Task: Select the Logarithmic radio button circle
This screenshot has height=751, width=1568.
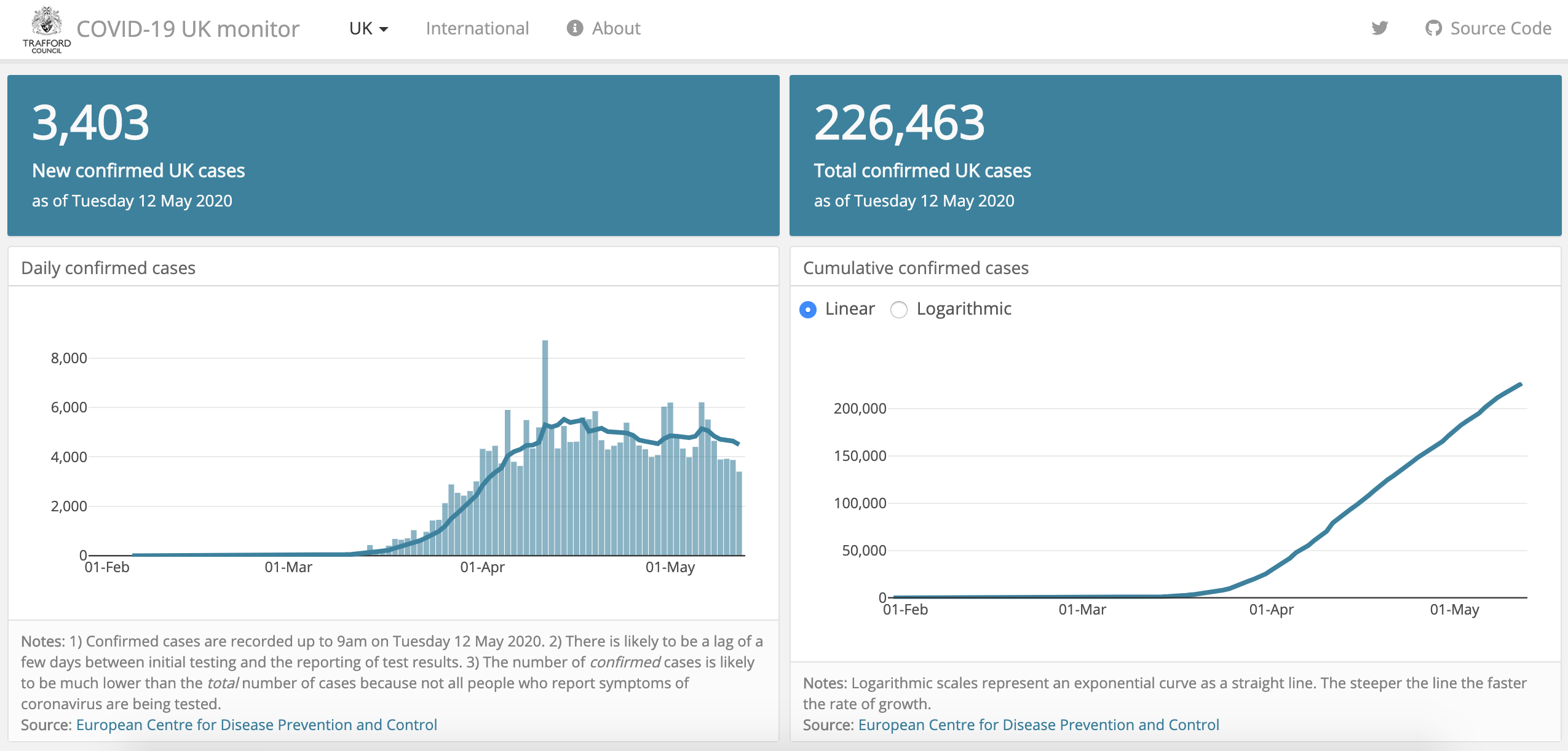Action: (900, 310)
